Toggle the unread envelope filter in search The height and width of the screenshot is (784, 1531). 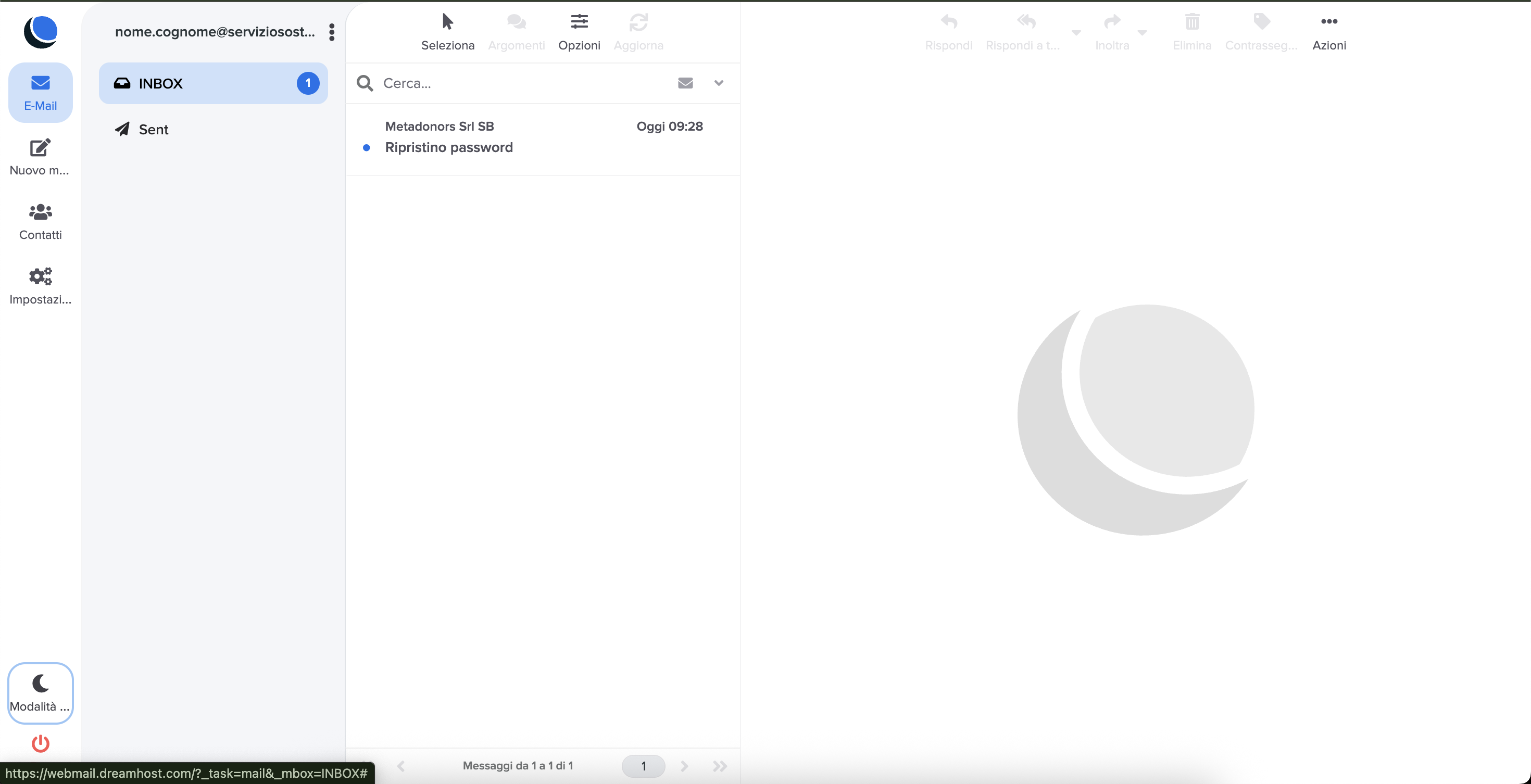tap(685, 83)
